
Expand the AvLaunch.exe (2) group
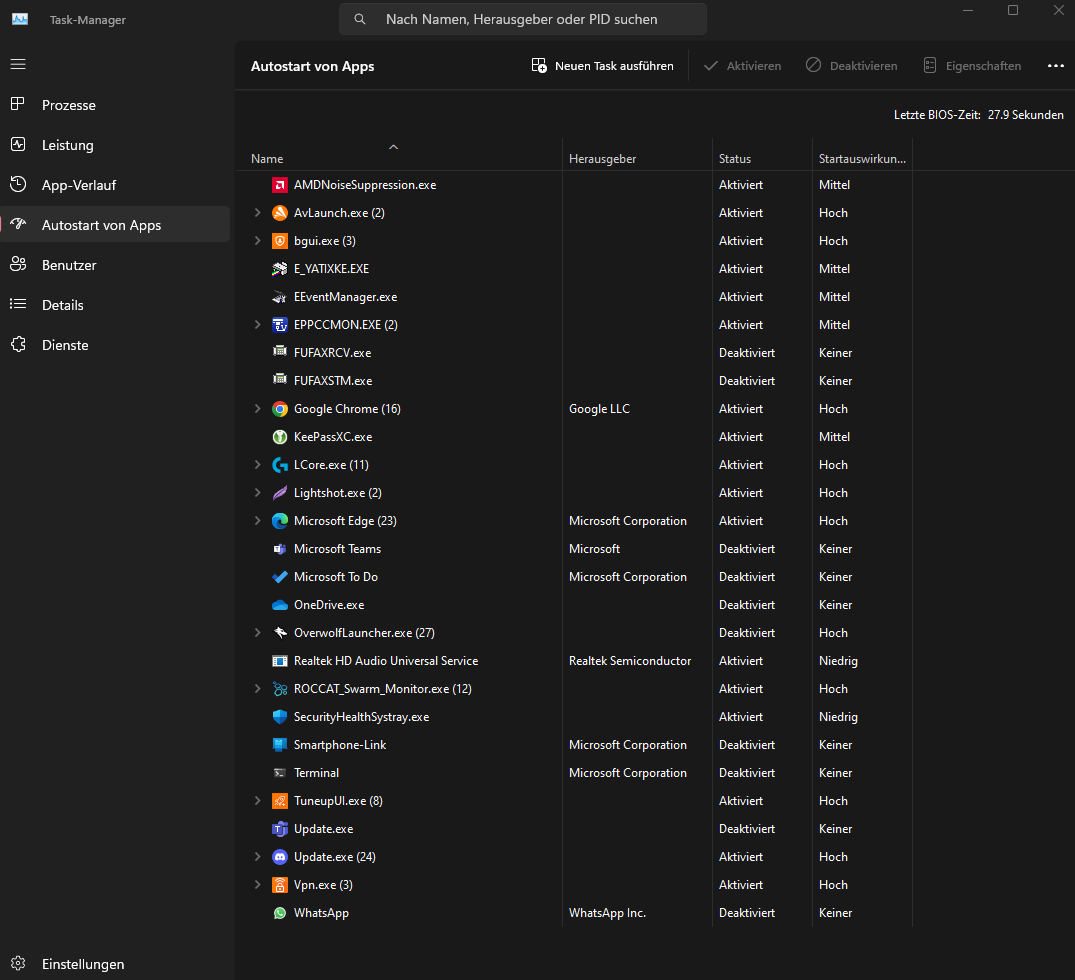pos(258,213)
